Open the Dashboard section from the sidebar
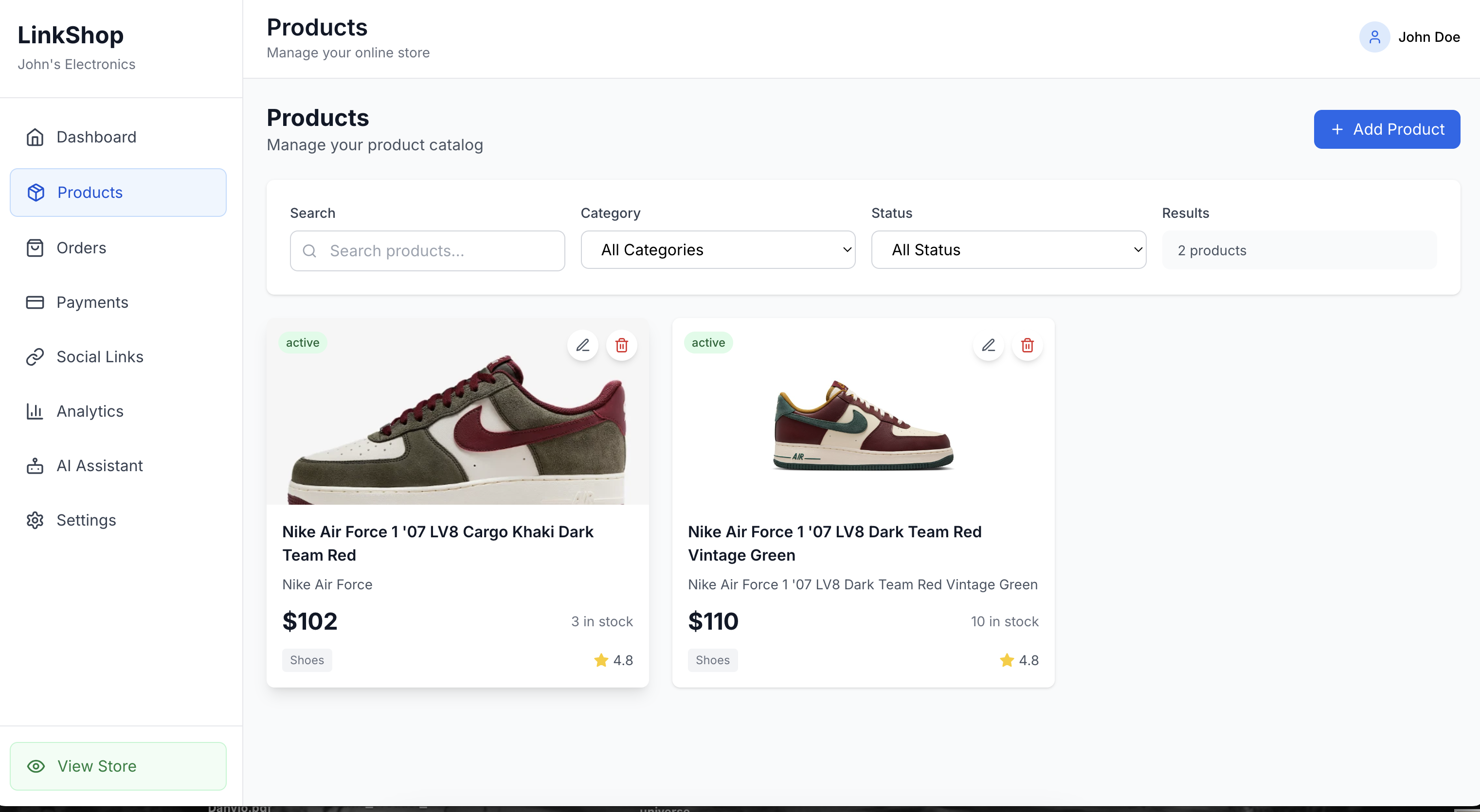The height and width of the screenshot is (812, 1480). (95, 137)
